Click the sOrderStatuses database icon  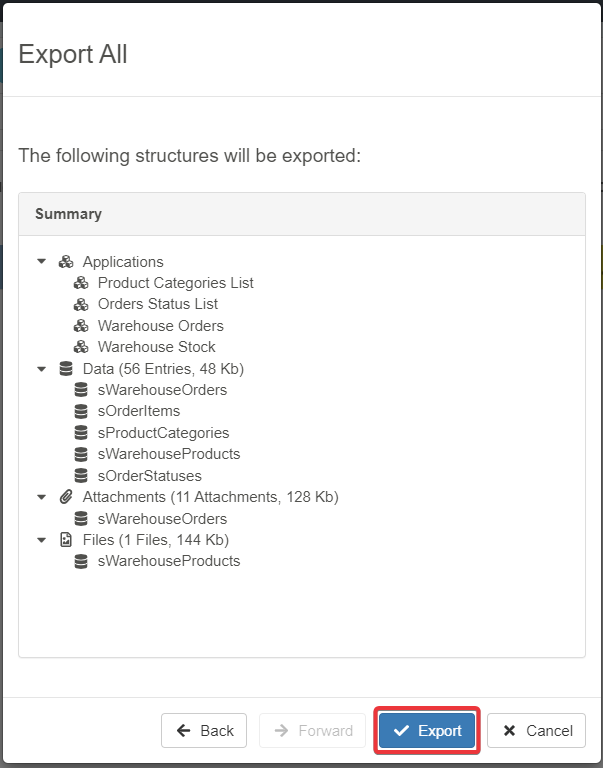point(81,476)
